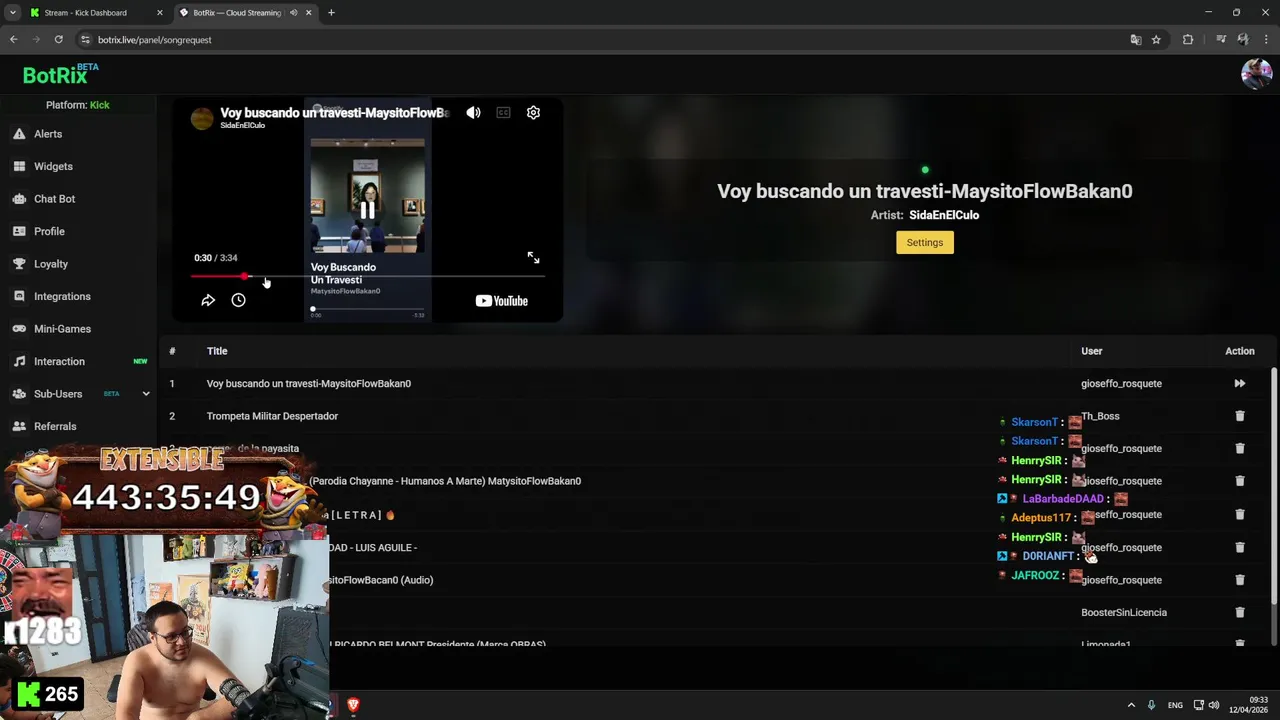
Task: Seek on the video progress bar
Action: coord(367,276)
